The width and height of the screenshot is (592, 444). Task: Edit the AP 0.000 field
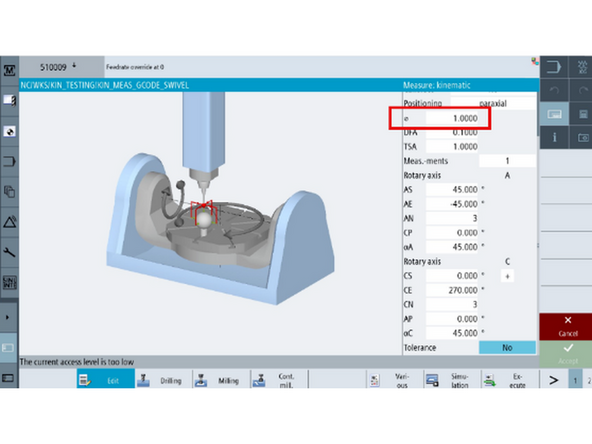pos(452,319)
